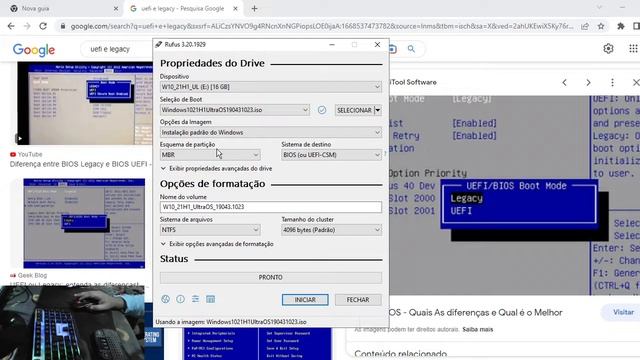Expand advanced format options section

click(x=217, y=244)
